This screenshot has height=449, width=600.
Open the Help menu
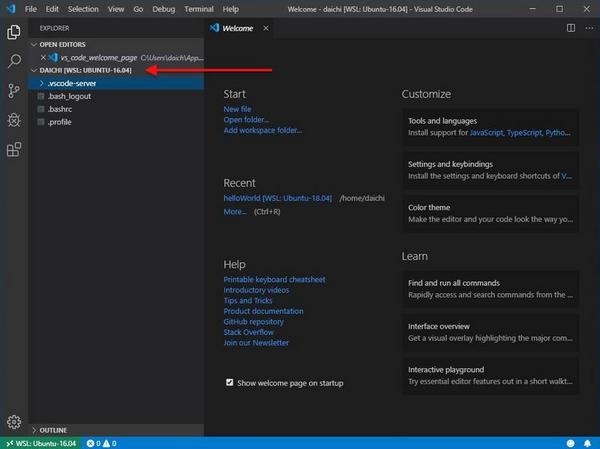[x=230, y=9]
